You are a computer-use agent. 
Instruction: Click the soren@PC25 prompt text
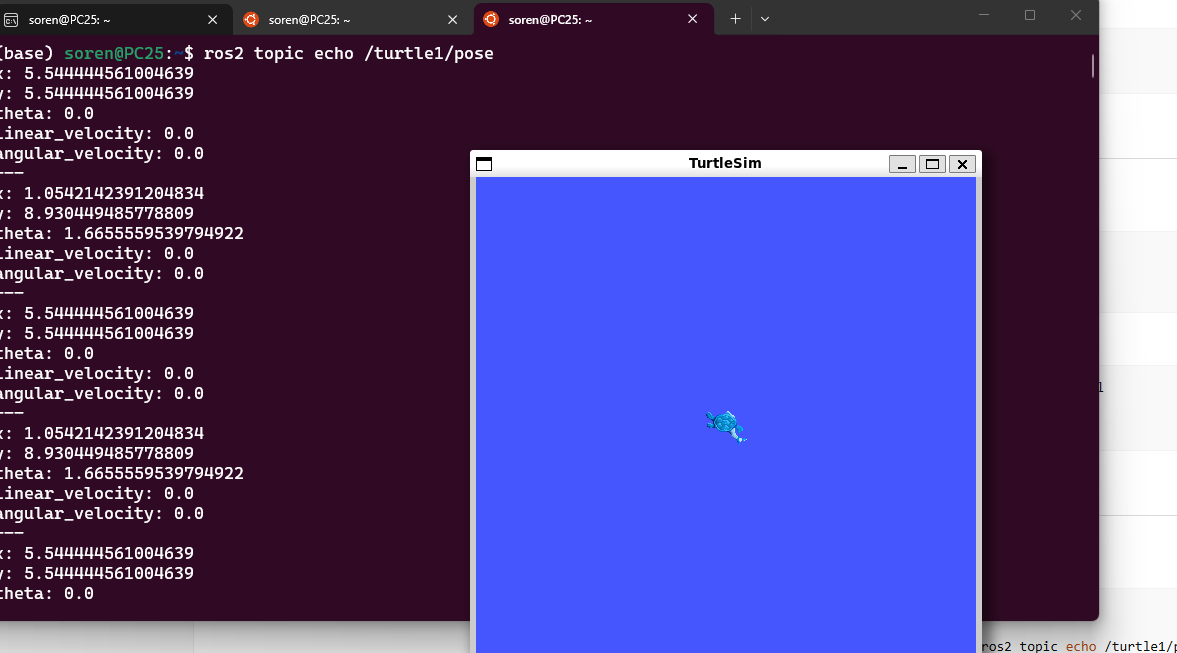pos(113,53)
